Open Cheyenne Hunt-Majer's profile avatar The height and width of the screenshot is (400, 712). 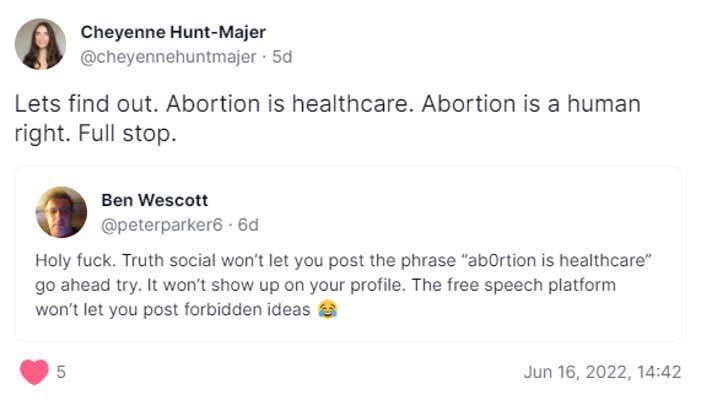(x=41, y=44)
